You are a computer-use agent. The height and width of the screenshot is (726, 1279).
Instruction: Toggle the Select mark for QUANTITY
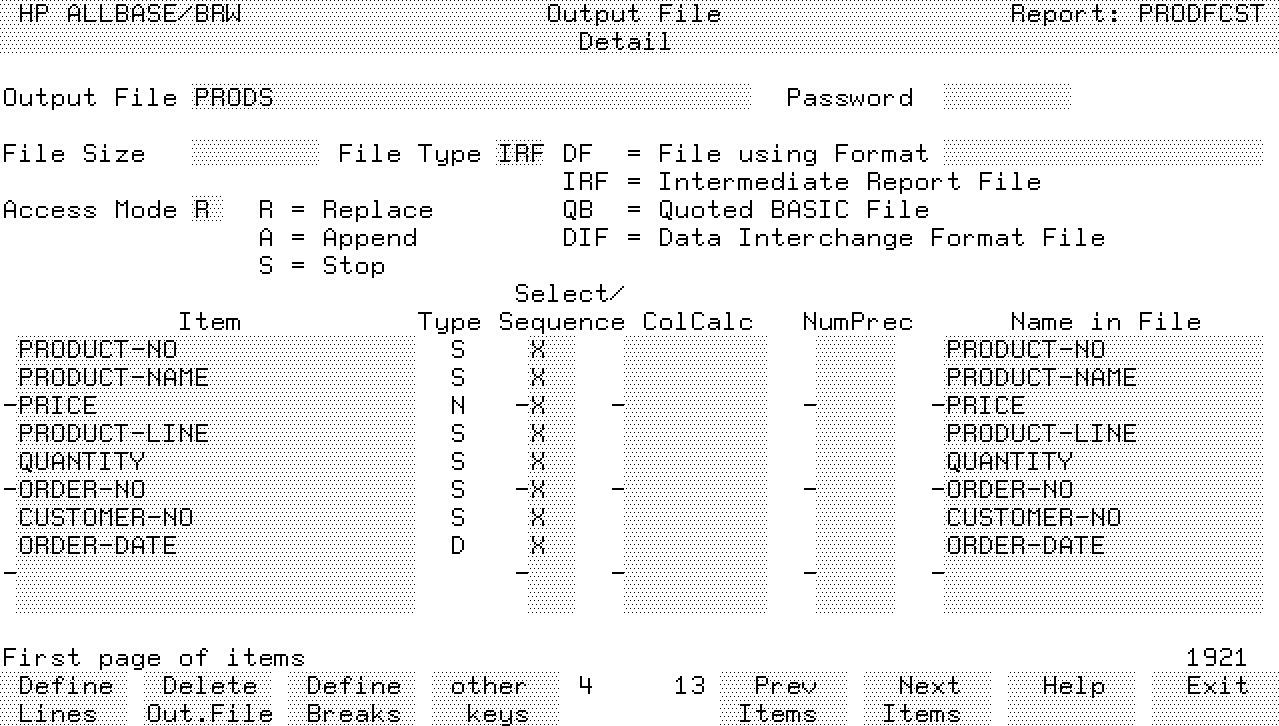(x=538, y=462)
